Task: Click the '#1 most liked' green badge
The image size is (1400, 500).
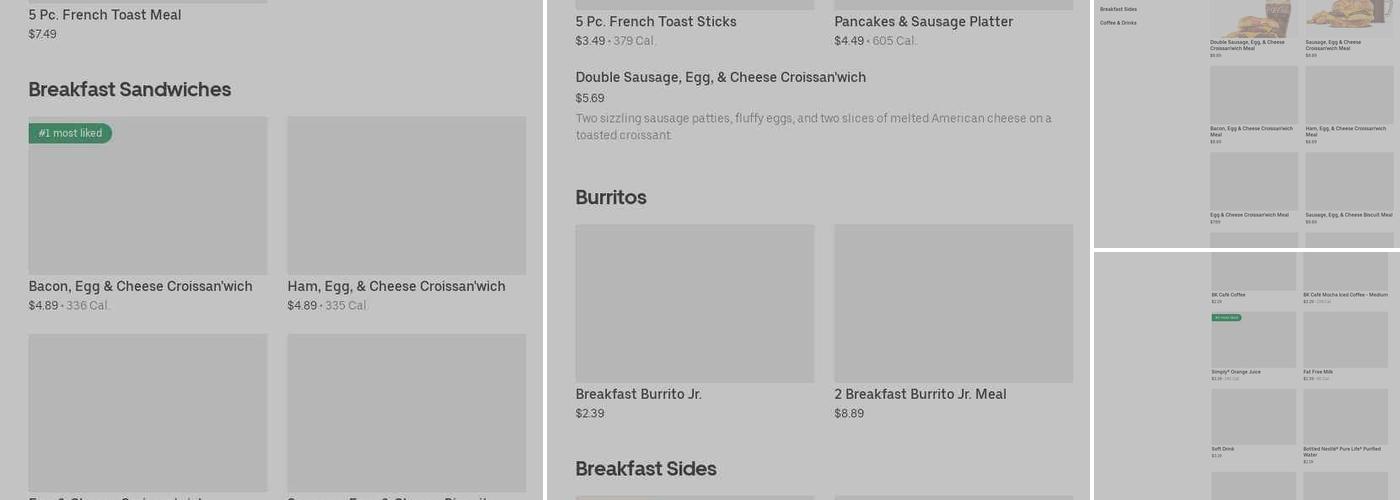Action: pyautogui.click(x=70, y=133)
